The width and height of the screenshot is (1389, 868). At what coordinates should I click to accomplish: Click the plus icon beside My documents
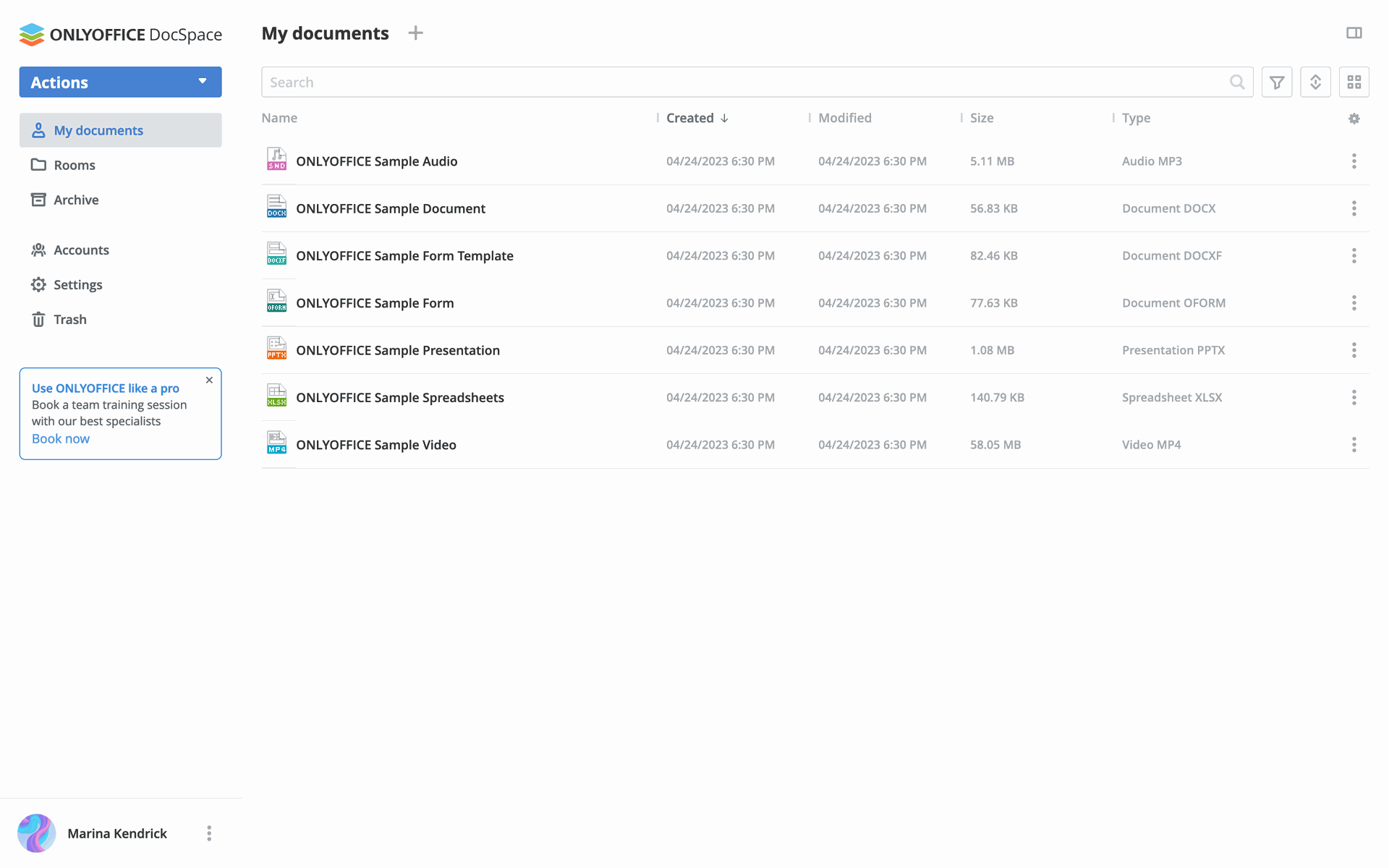click(x=415, y=33)
